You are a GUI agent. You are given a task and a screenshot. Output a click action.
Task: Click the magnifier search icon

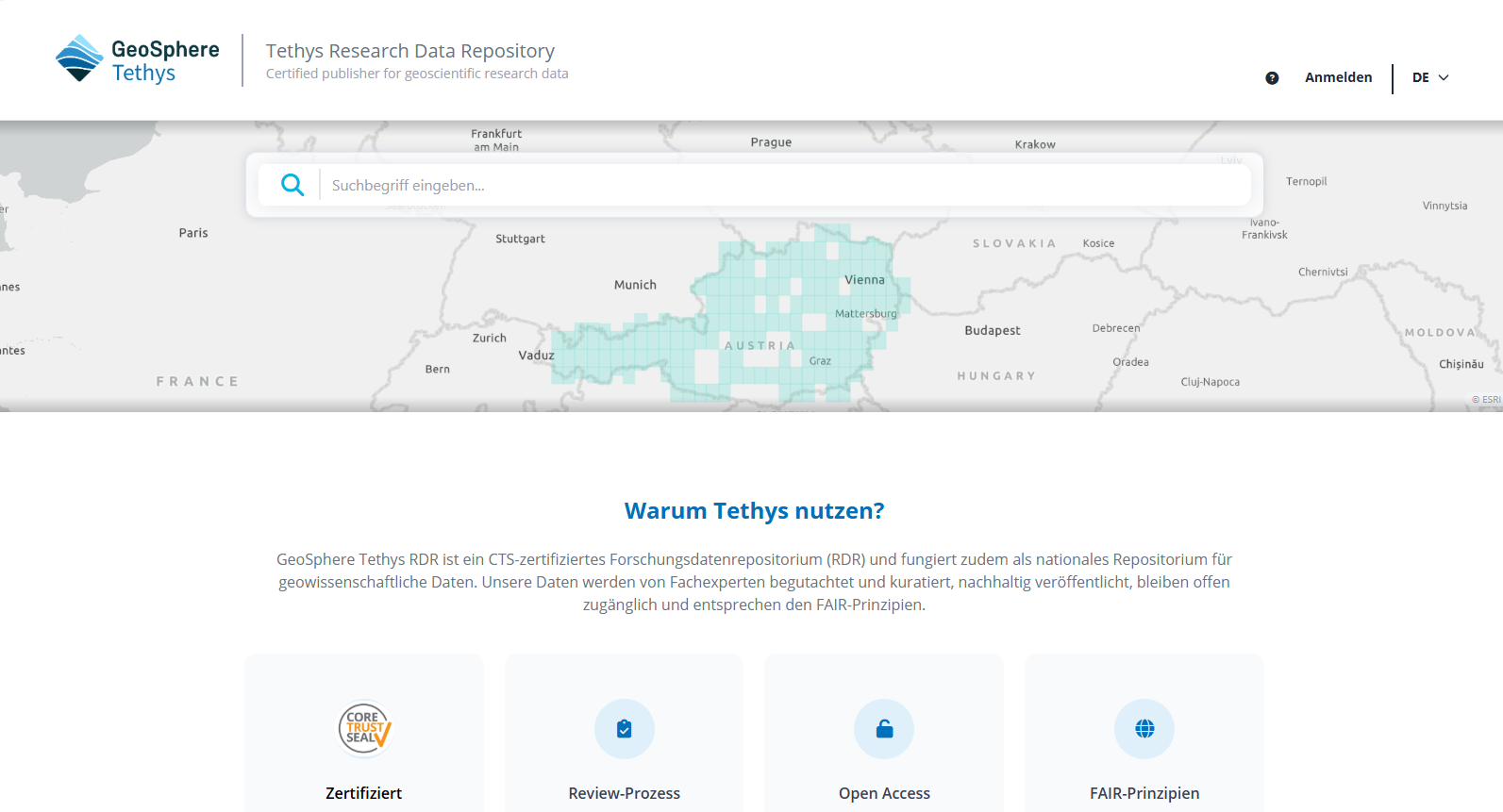(x=292, y=185)
